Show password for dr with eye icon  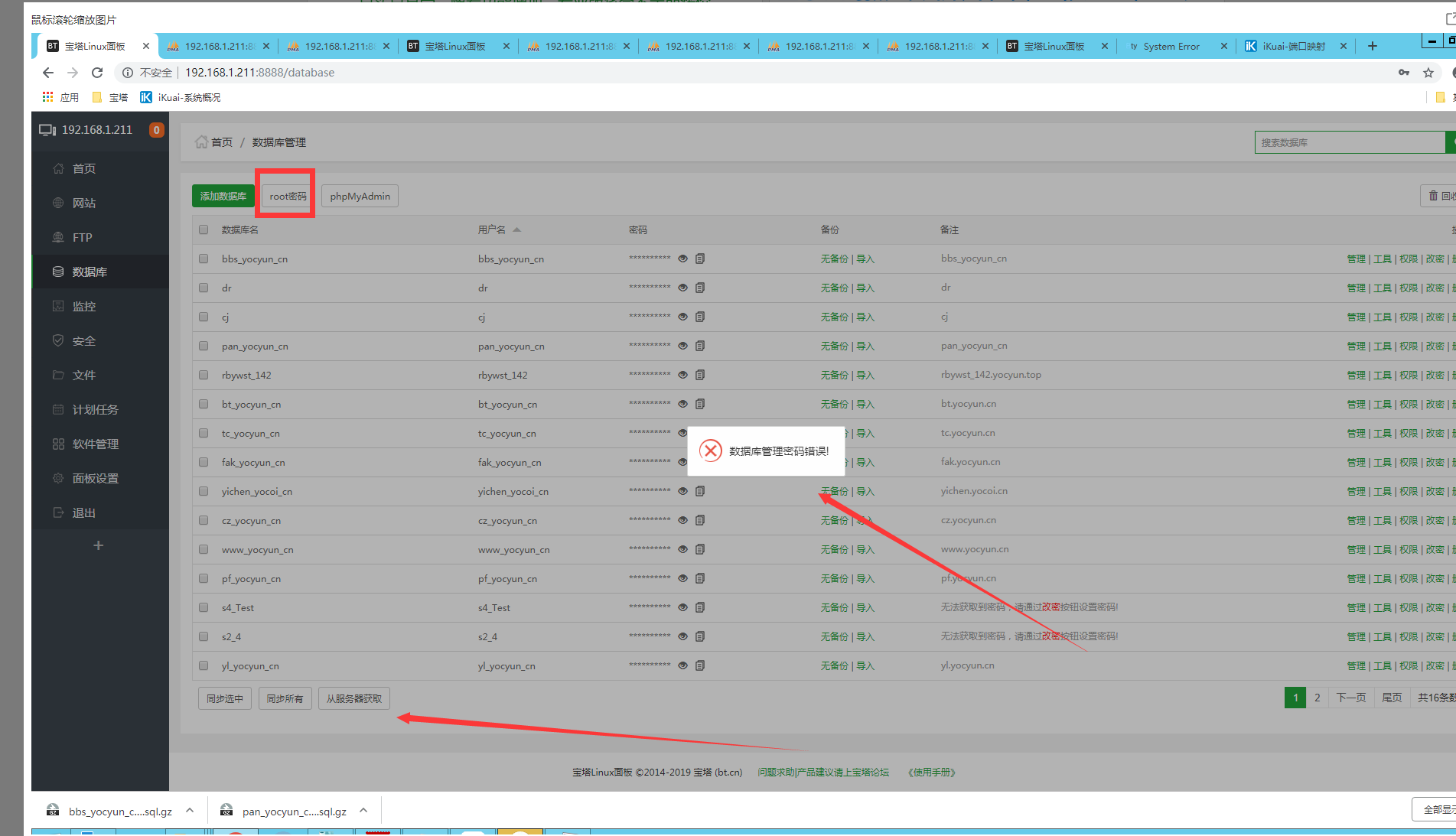tap(683, 288)
